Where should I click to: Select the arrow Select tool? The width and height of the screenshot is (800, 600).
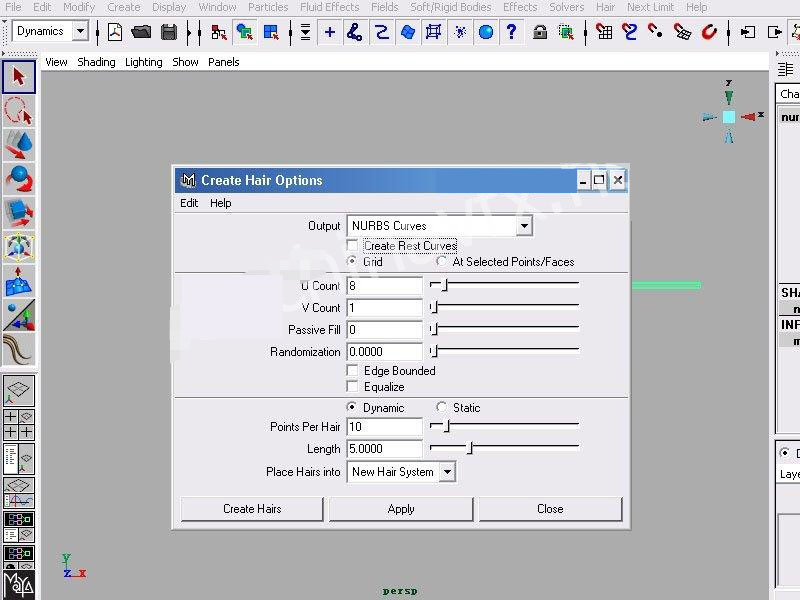[x=18, y=77]
